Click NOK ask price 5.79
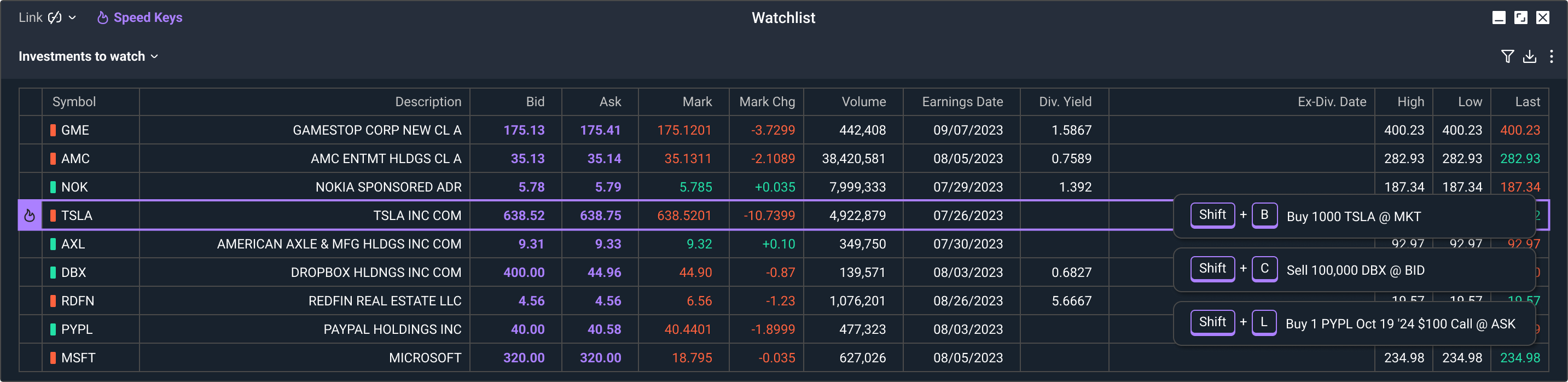This screenshot has width=1568, height=382. (608, 187)
